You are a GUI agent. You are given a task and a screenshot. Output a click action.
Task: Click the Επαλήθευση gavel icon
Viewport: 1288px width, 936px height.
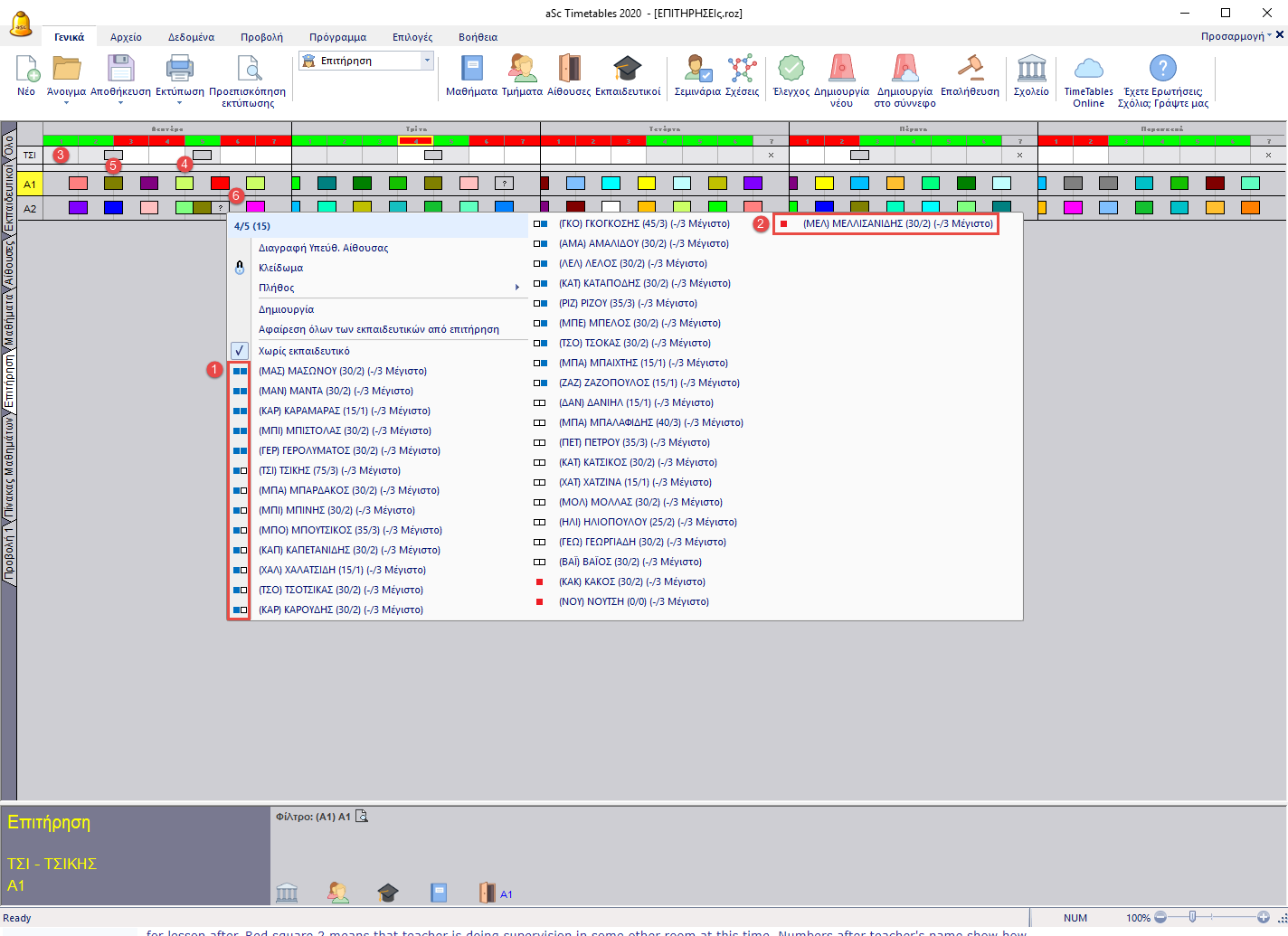point(970,70)
